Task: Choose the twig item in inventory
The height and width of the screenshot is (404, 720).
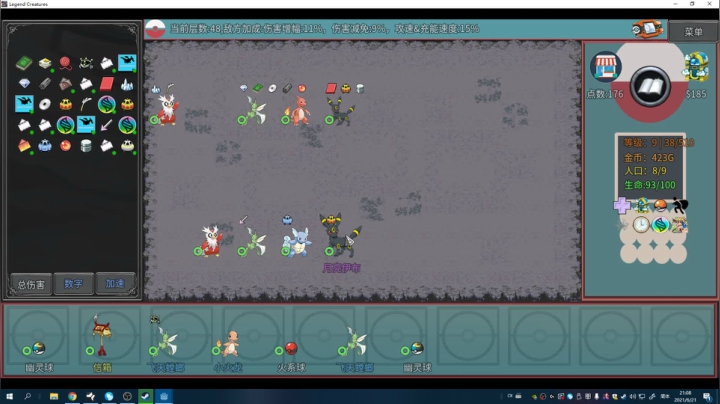Action: coord(86,104)
